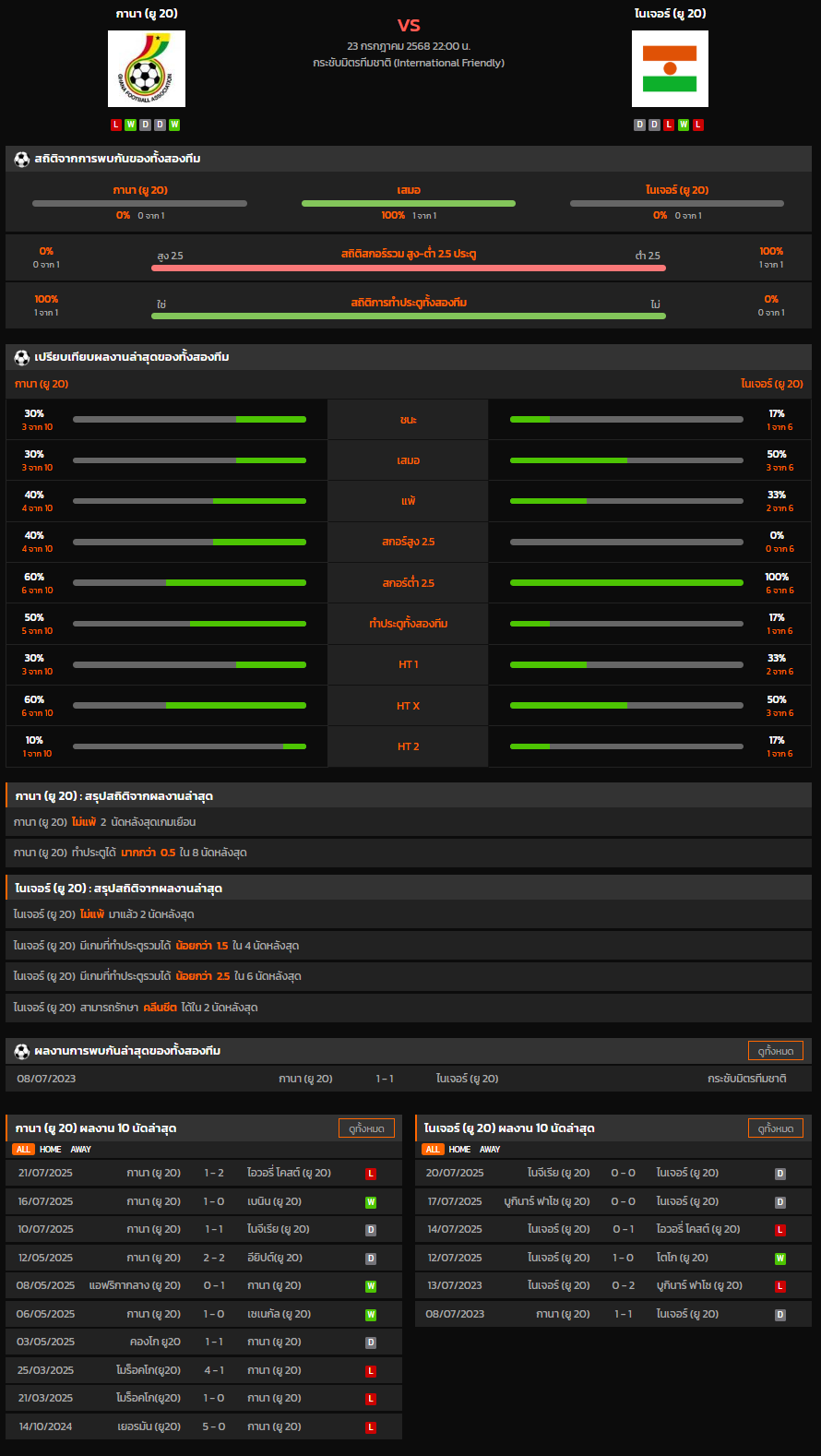The width and height of the screenshot is (821, 1456).
Task: Select ALL tab in Ghana last 10 matches
Action: (x=23, y=1150)
